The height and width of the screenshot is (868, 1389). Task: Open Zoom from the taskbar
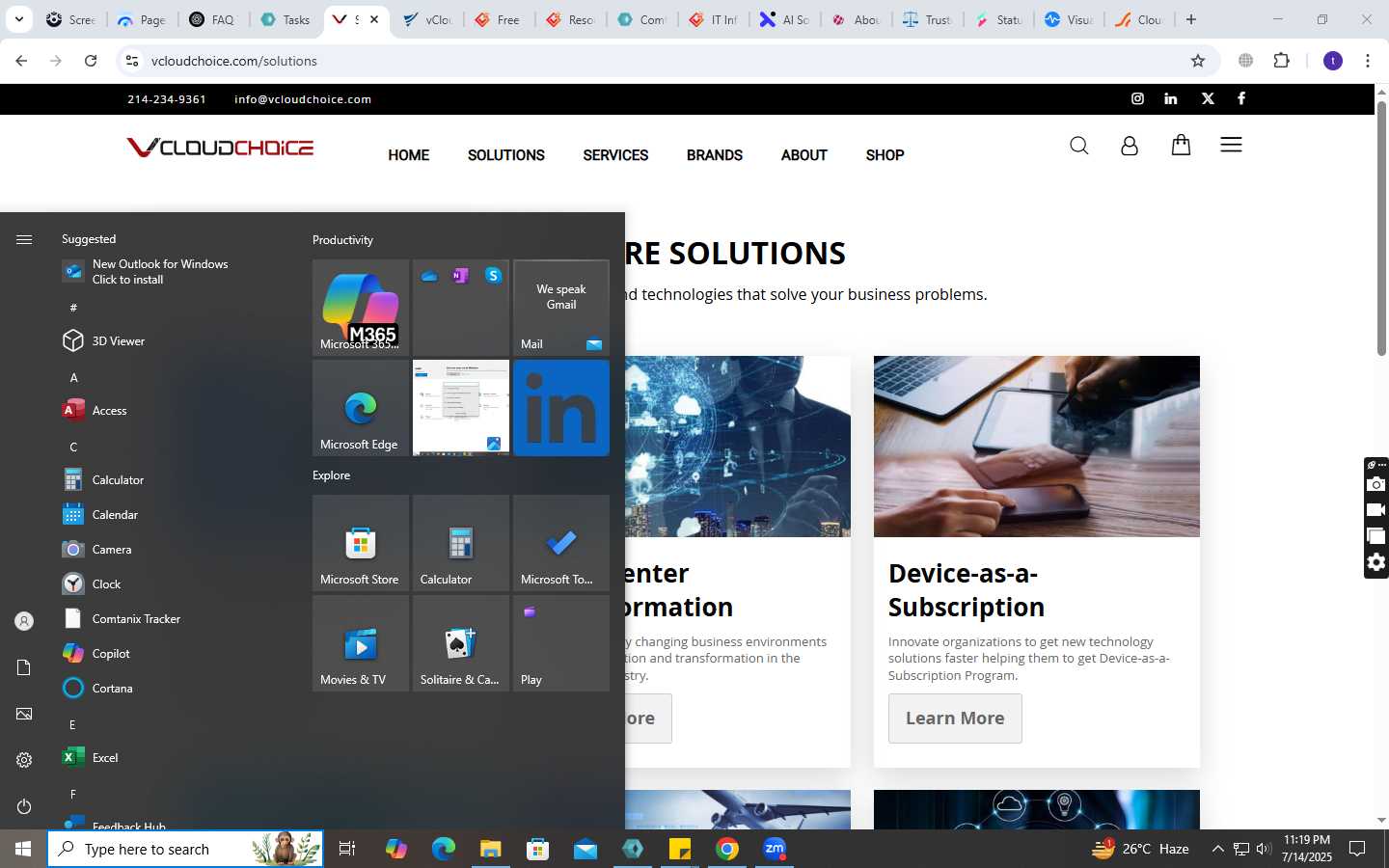tap(775, 849)
